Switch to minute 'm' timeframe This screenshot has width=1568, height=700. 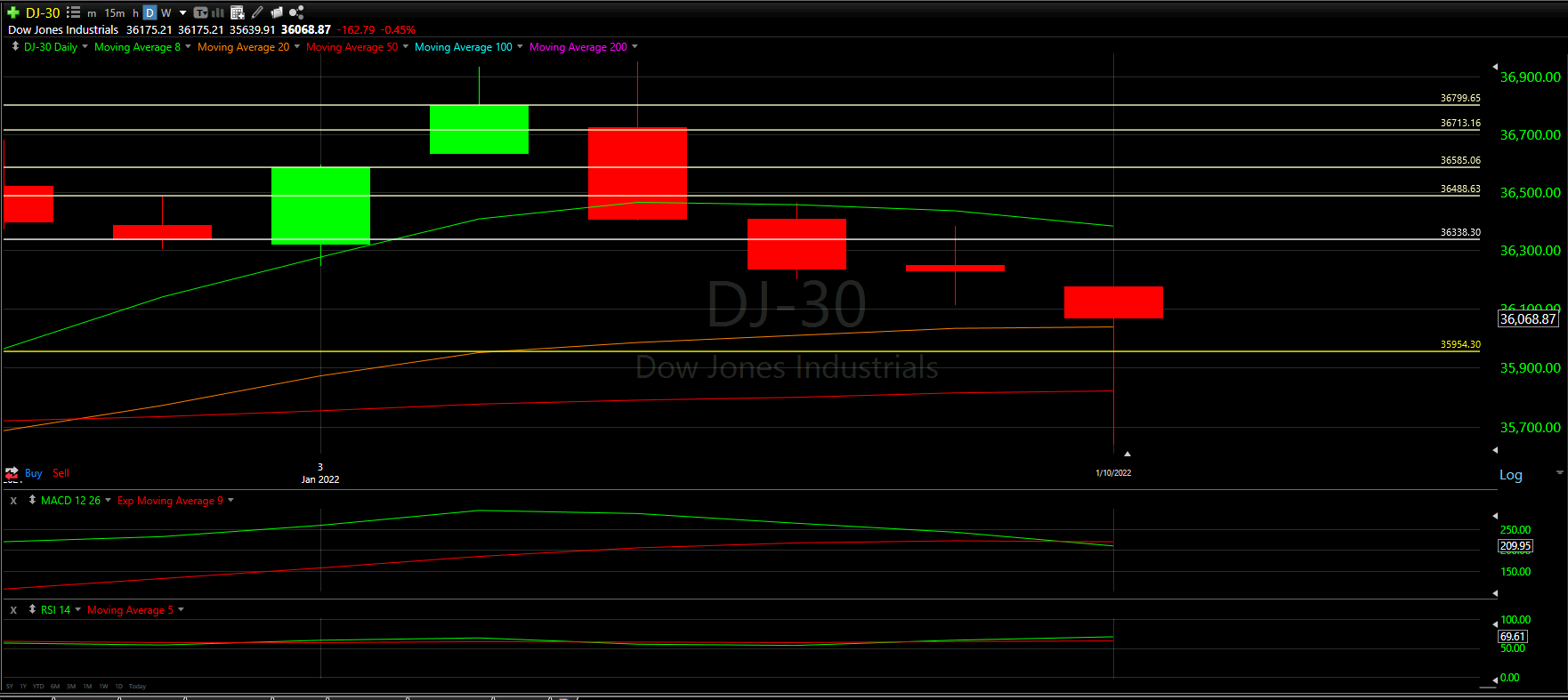(92, 13)
